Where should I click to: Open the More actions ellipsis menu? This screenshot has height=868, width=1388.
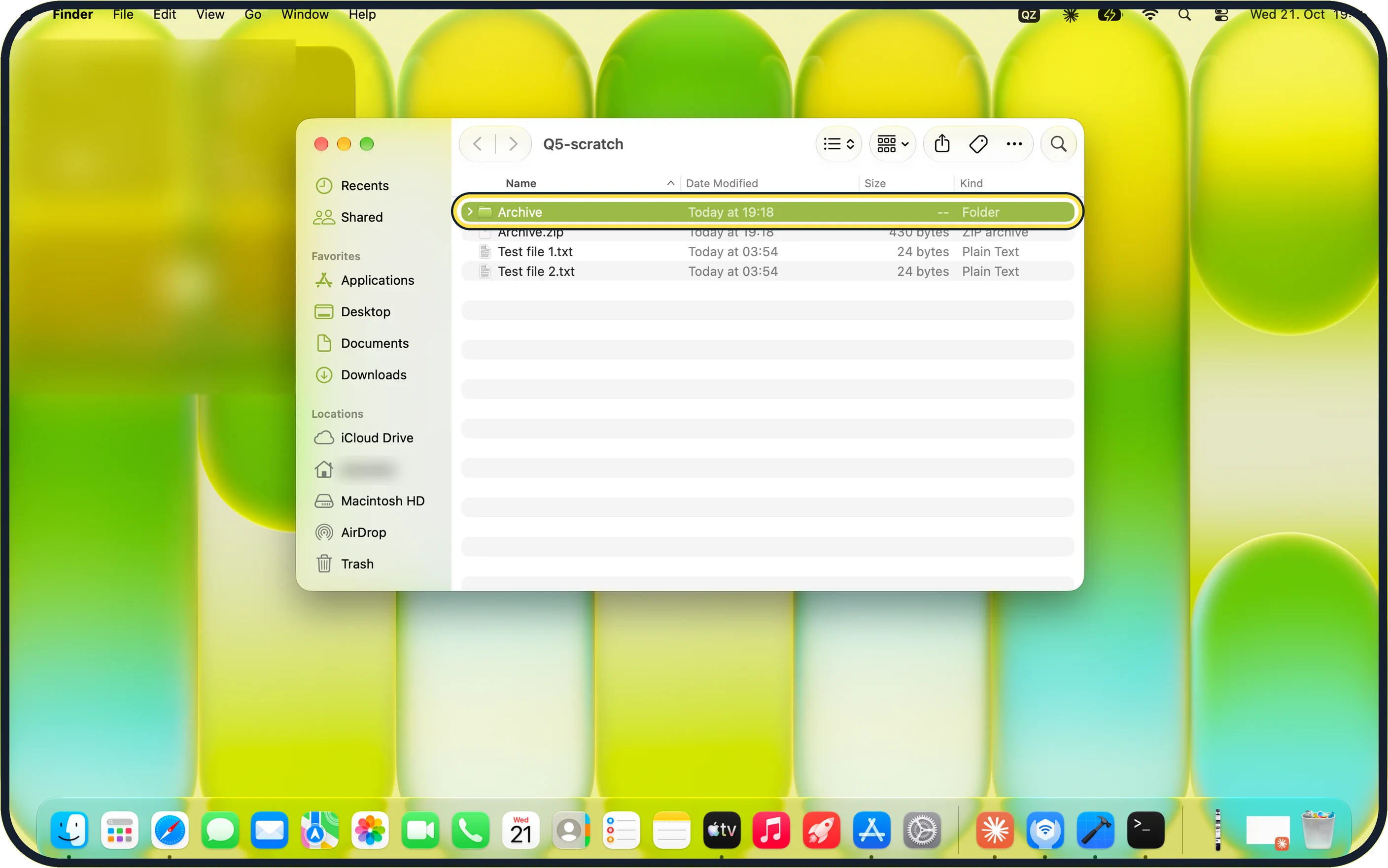[1014, 143]
